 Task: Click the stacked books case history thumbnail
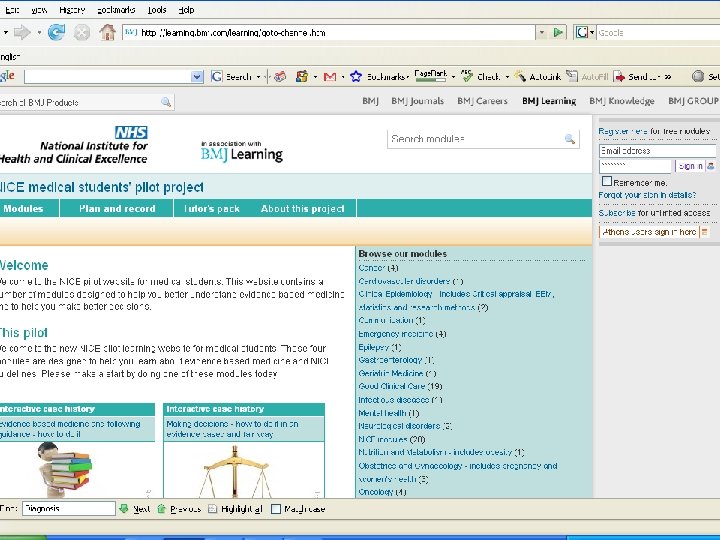(65, 470)
